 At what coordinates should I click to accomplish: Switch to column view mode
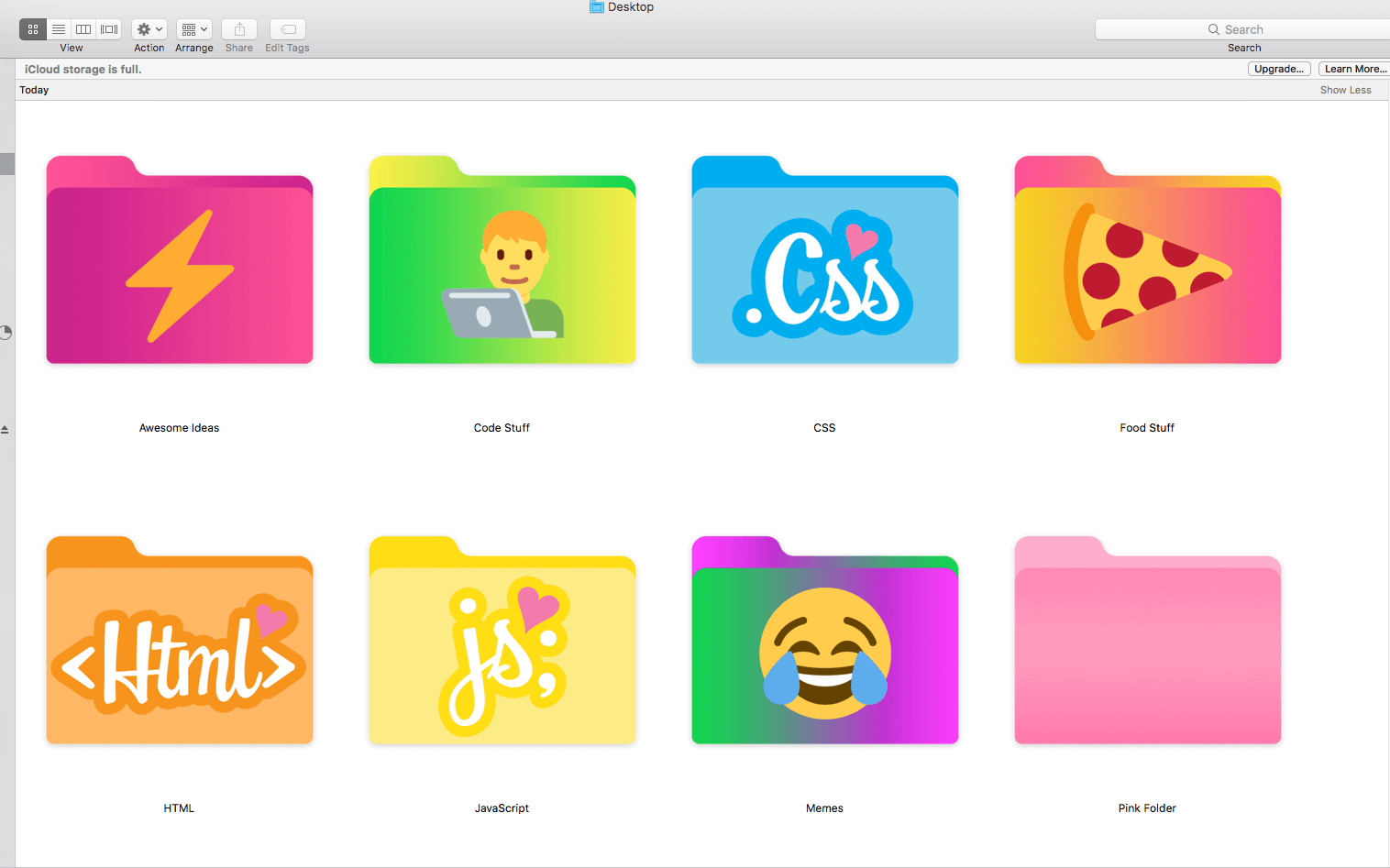83,28
